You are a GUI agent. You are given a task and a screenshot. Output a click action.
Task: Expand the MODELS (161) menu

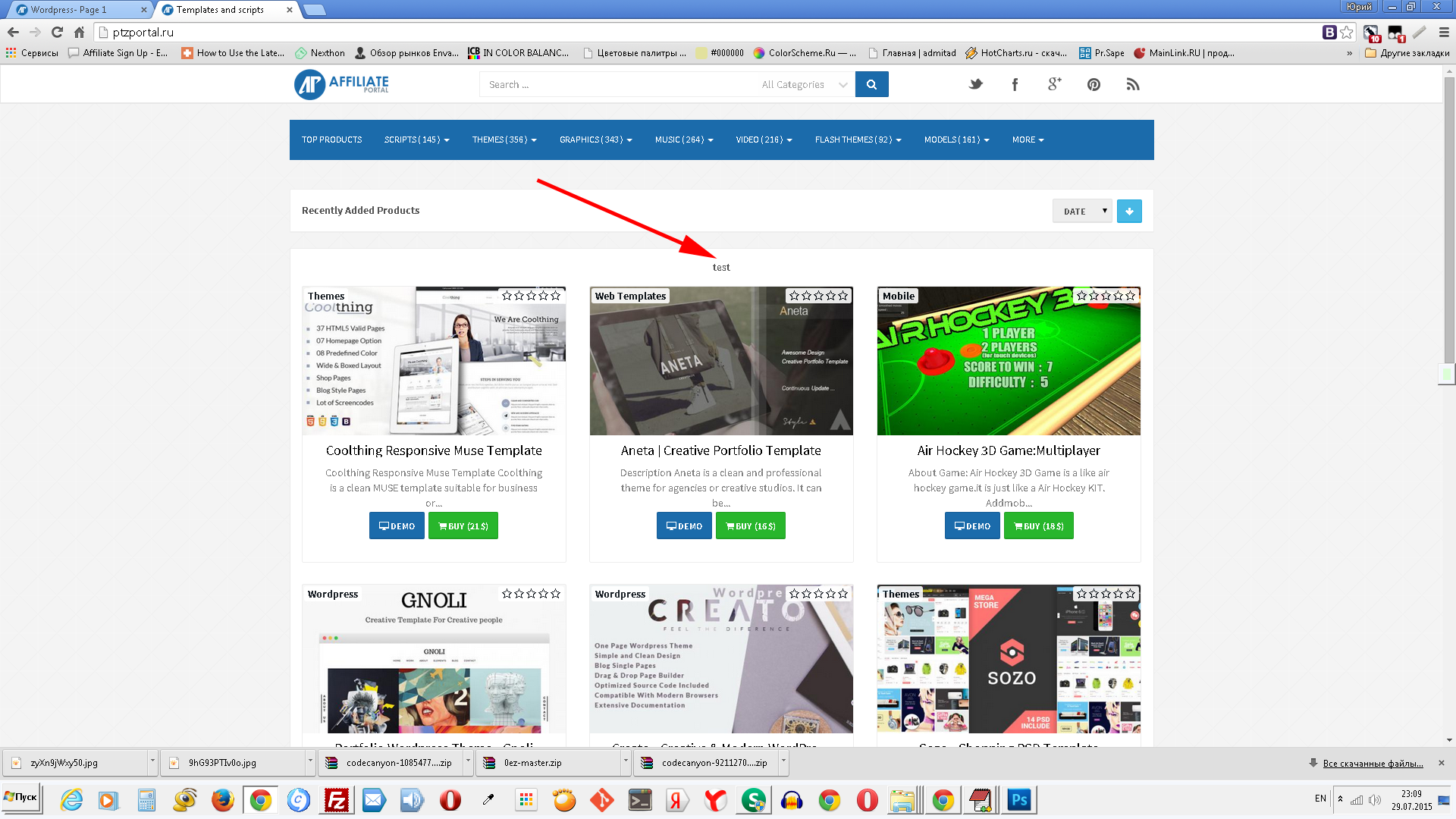click(x=957, y=140)
